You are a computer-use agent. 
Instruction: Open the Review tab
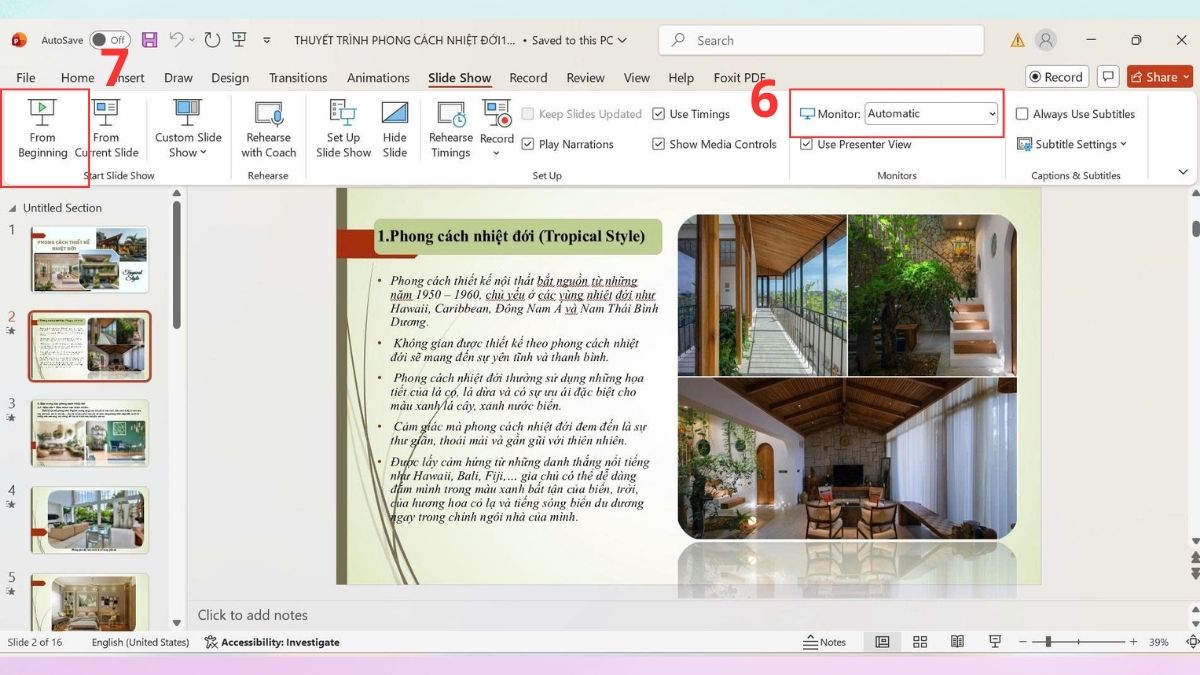585,78
